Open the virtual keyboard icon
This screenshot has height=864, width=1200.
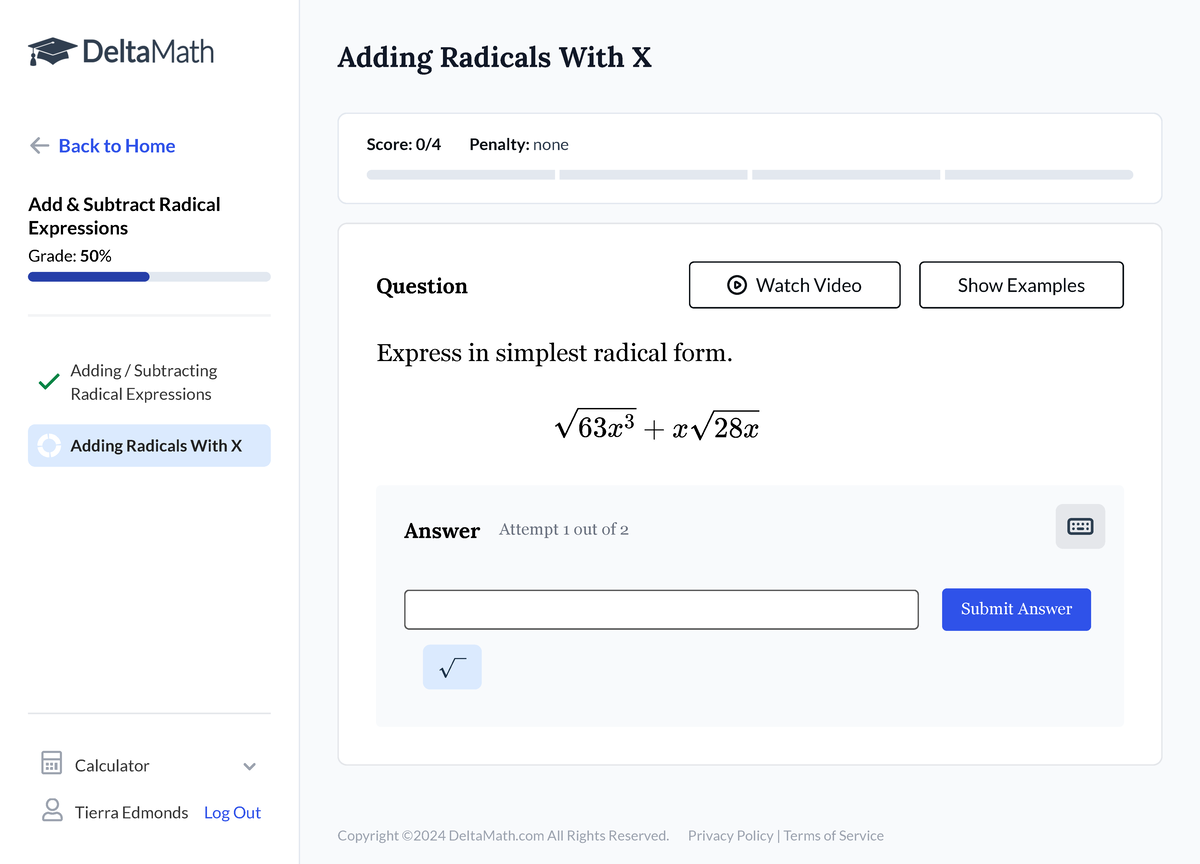[x=1080, y=526]
